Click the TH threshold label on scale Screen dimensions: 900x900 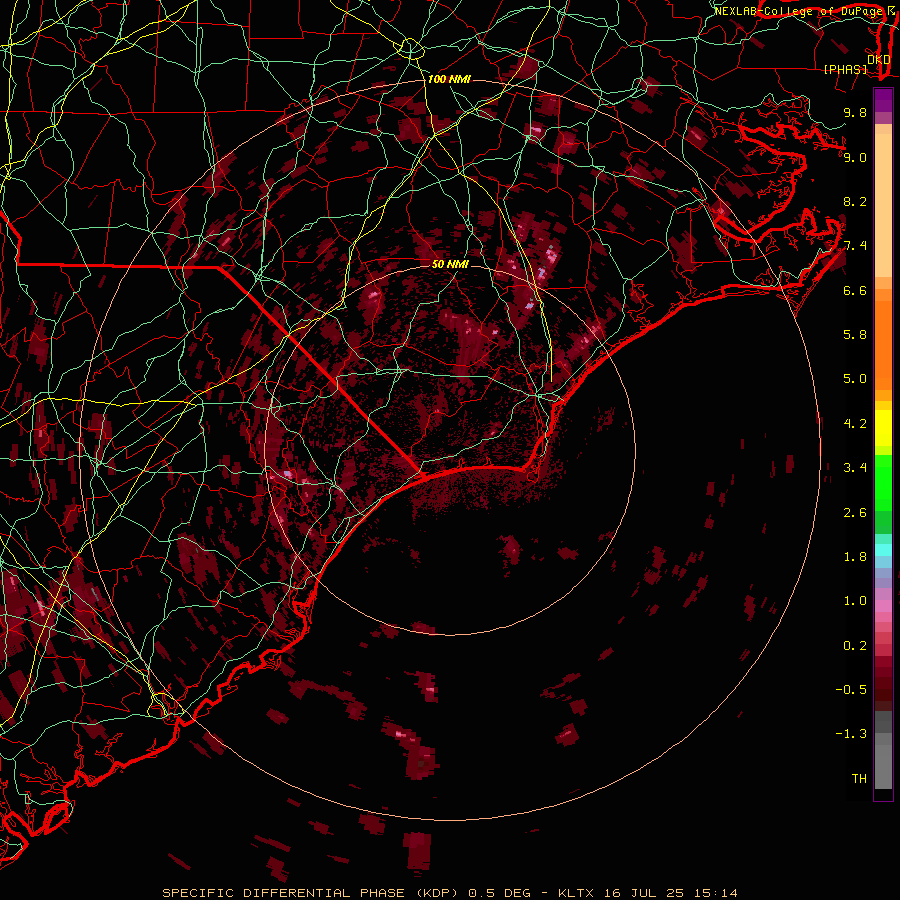(x=859, y=779)
